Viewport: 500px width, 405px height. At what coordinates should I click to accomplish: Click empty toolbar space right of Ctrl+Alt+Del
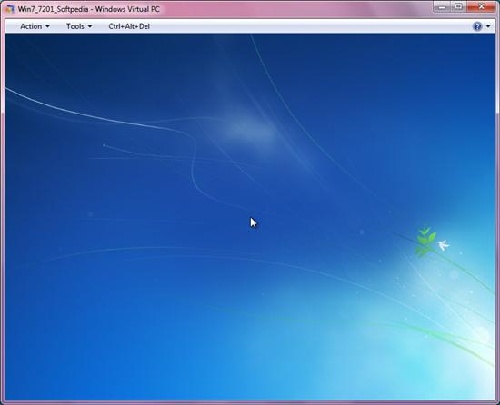click(310, 26)
